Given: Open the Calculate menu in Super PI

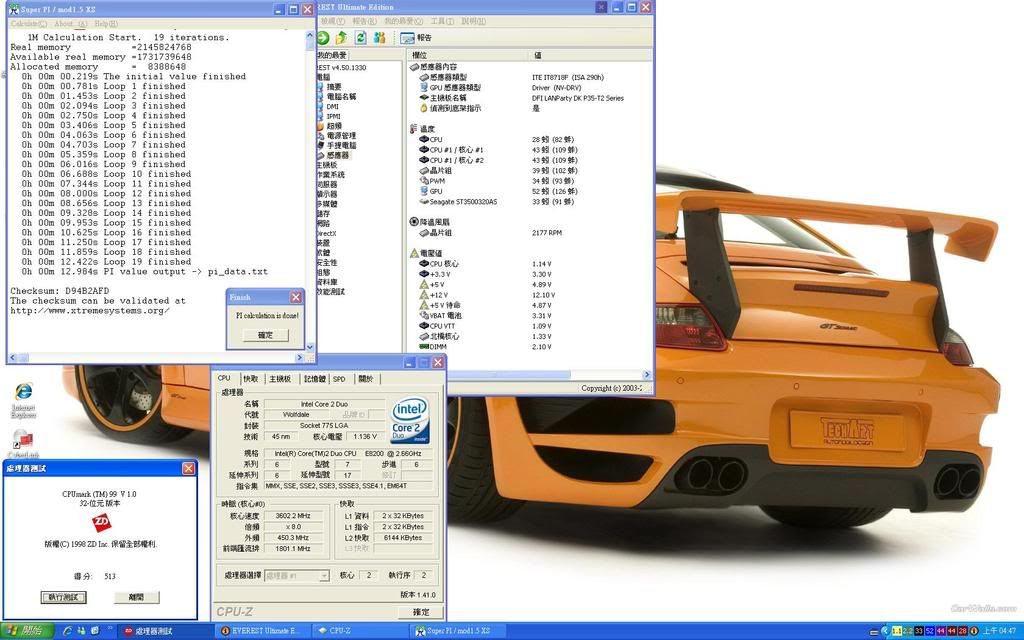Looking at the screenshot, I should pos(28,23).
